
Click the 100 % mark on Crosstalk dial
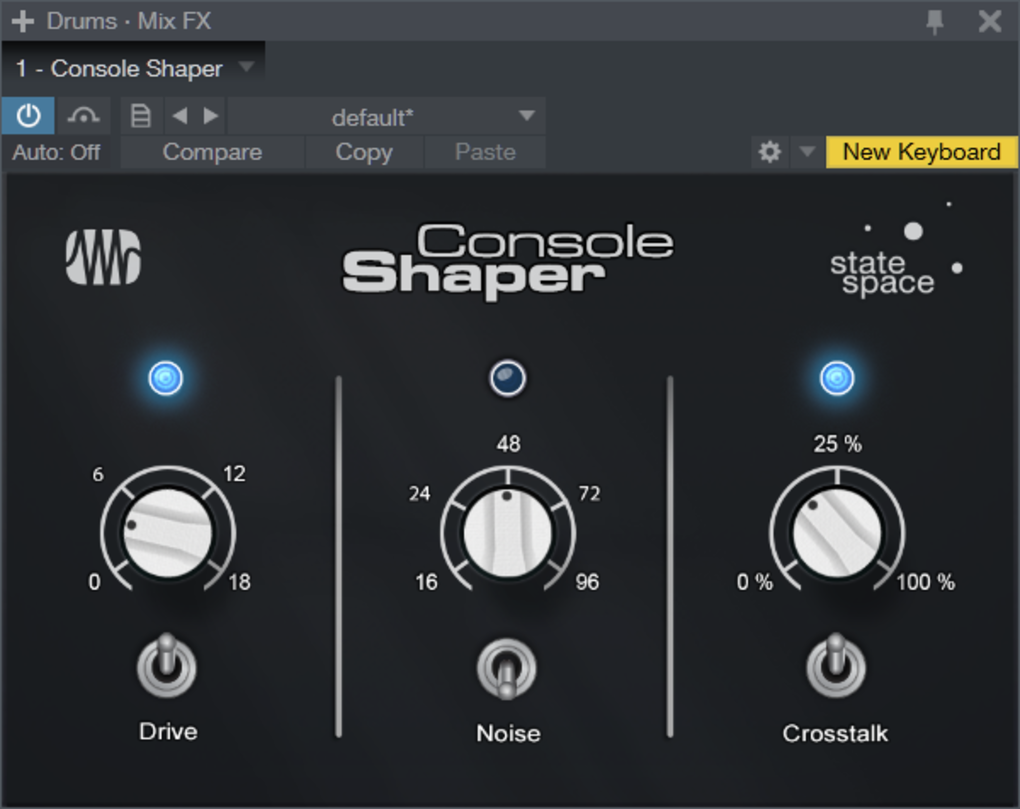pos(926,581)
